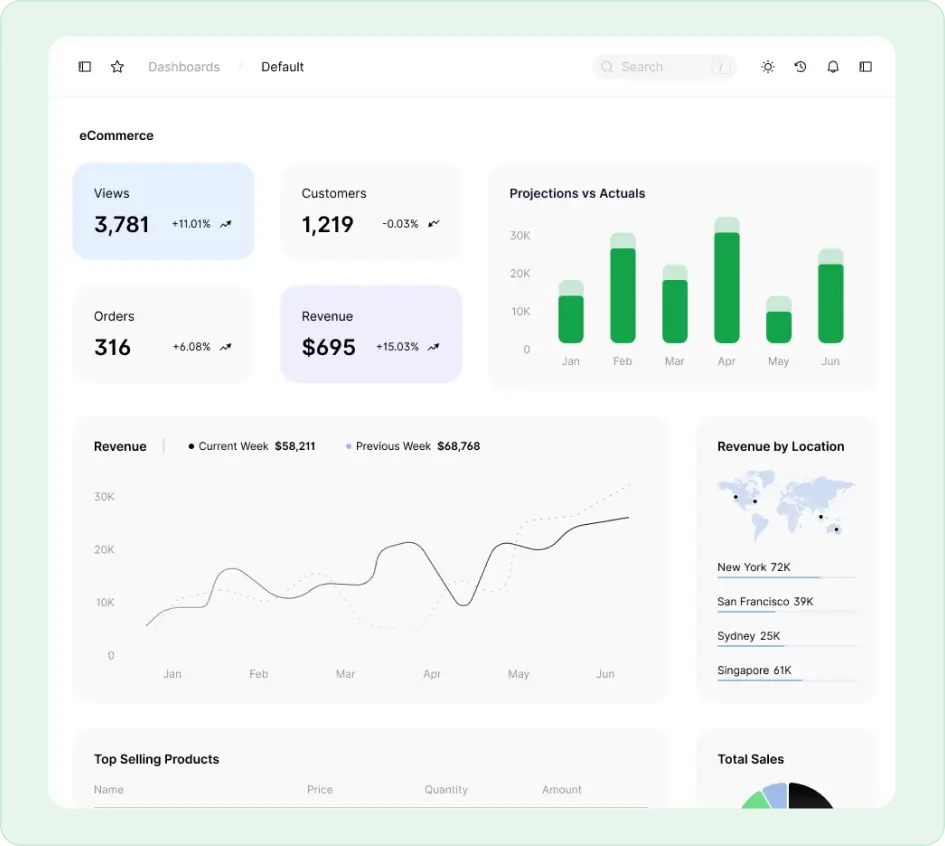Select the Default breadcrumb item

coord(282,67)
